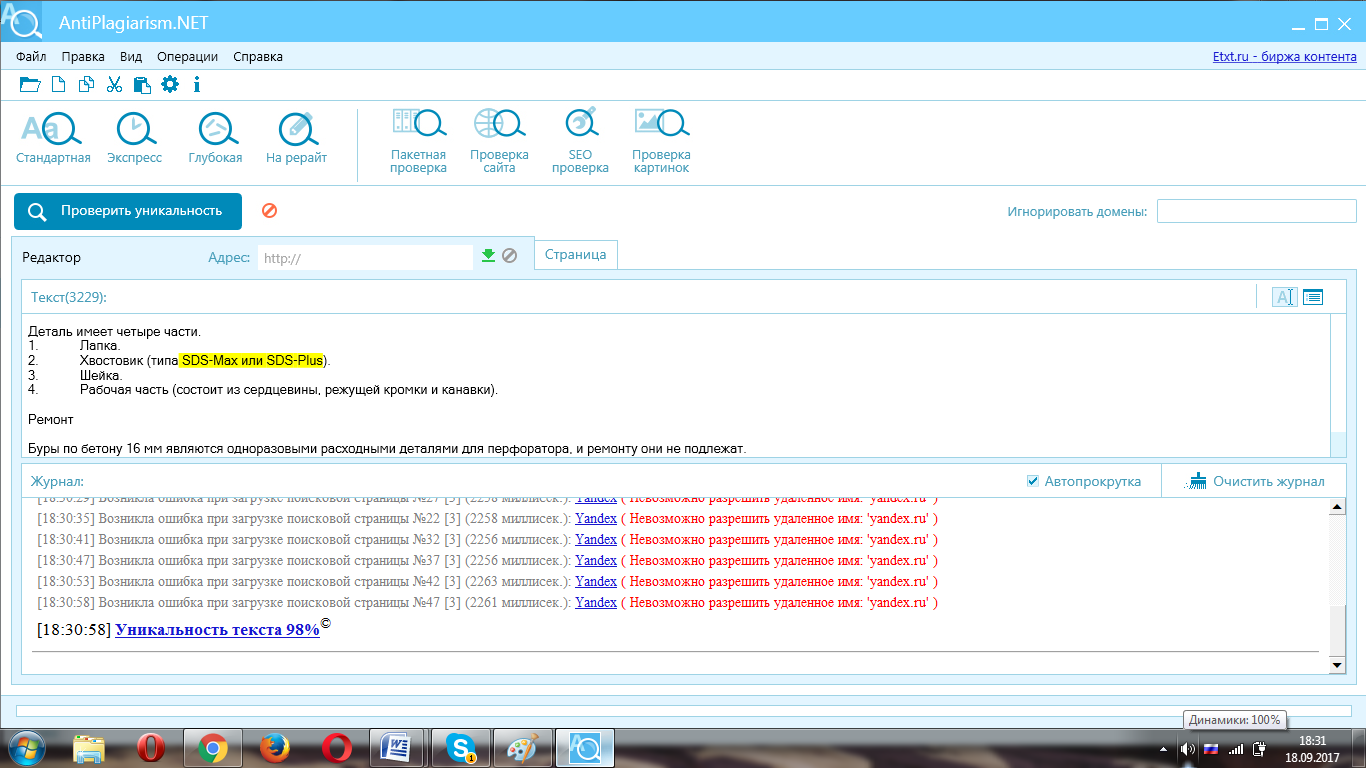1366x768 pixels.
Task: Cut selection with the scissors icon
Action: click(114, 85)
